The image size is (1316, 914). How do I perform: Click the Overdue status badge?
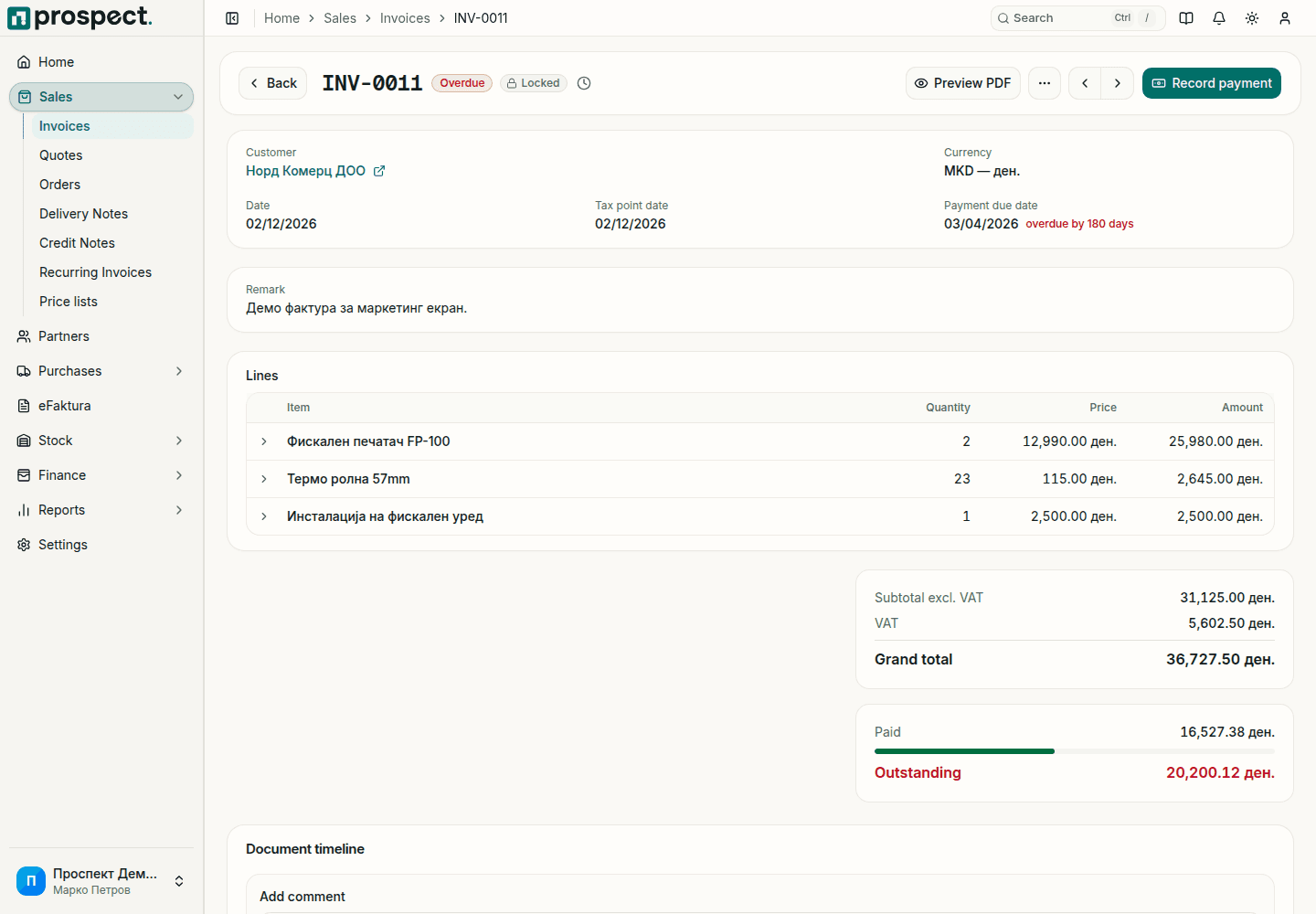coord(462,83)
